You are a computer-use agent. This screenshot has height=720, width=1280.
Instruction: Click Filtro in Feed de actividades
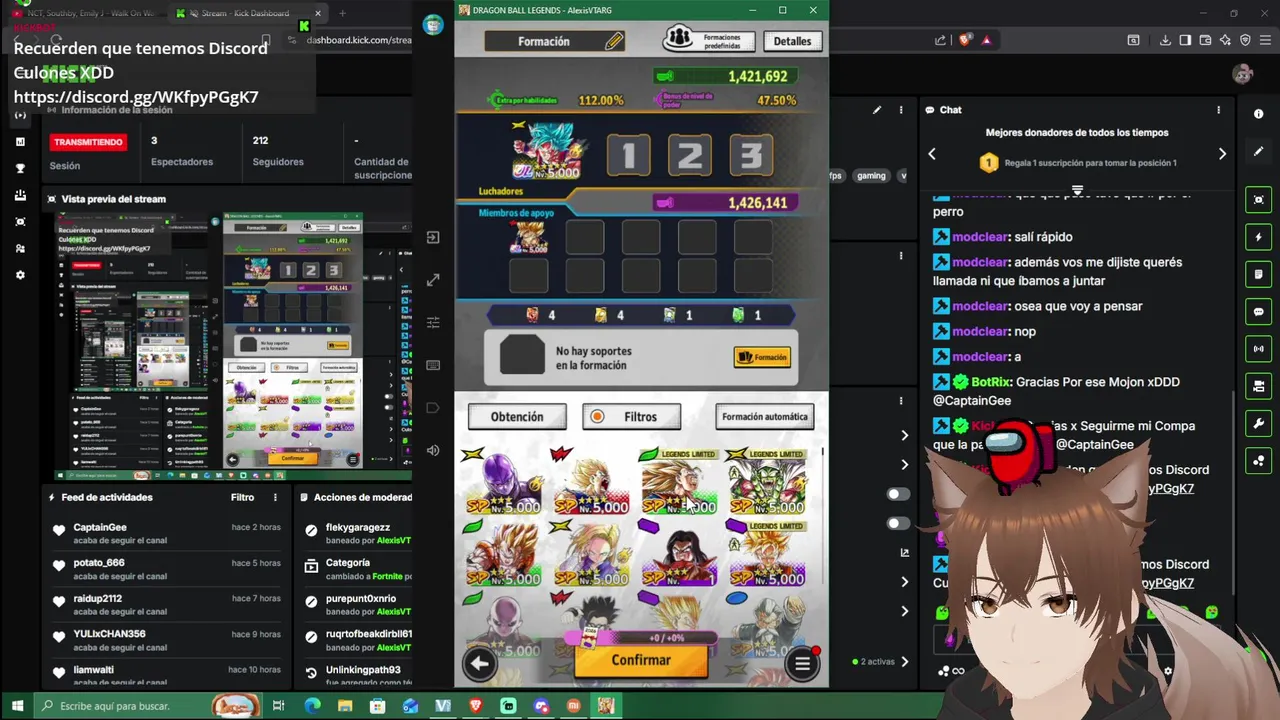point(242,497)
